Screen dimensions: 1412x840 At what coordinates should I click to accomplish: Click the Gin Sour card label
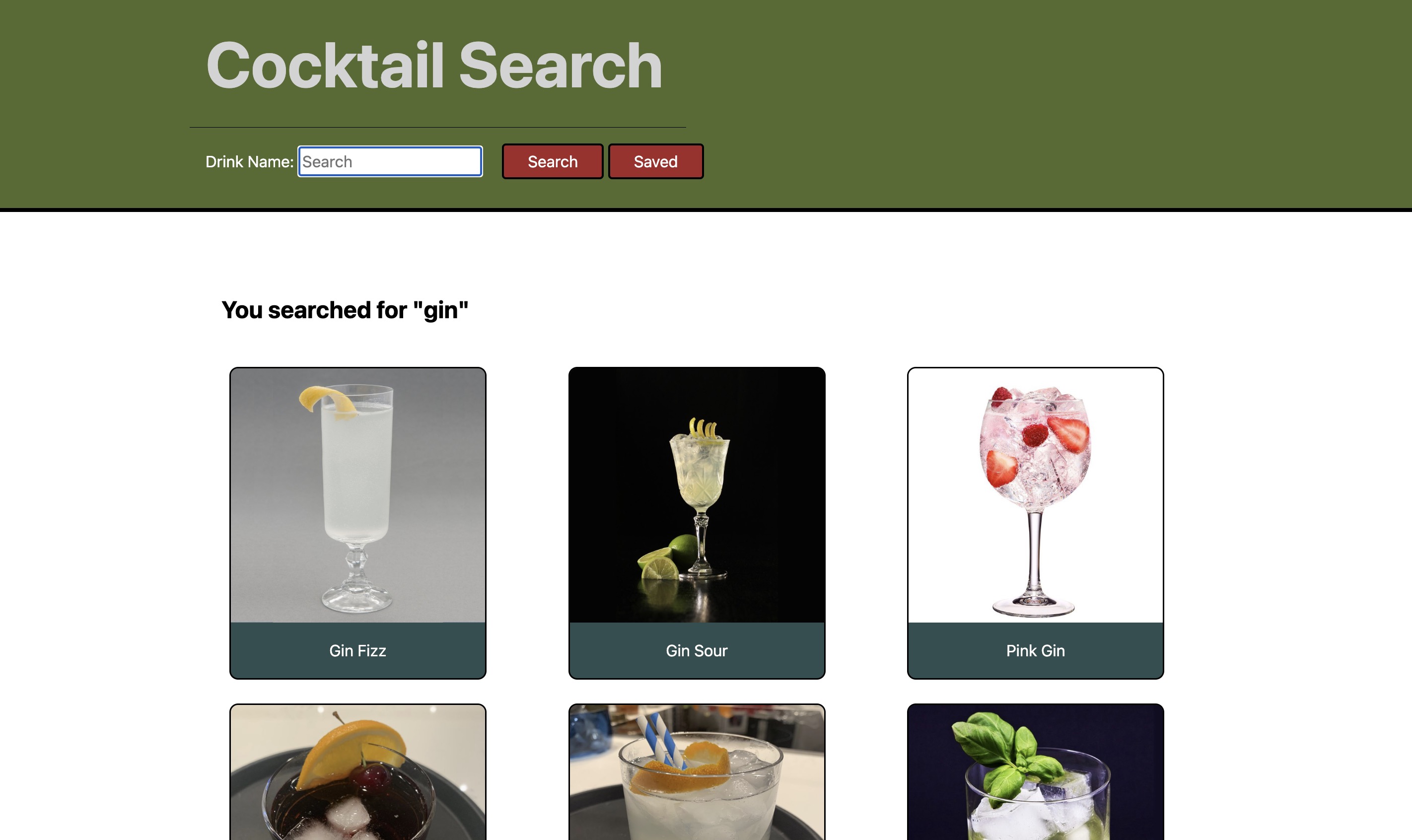coord(697,650)
